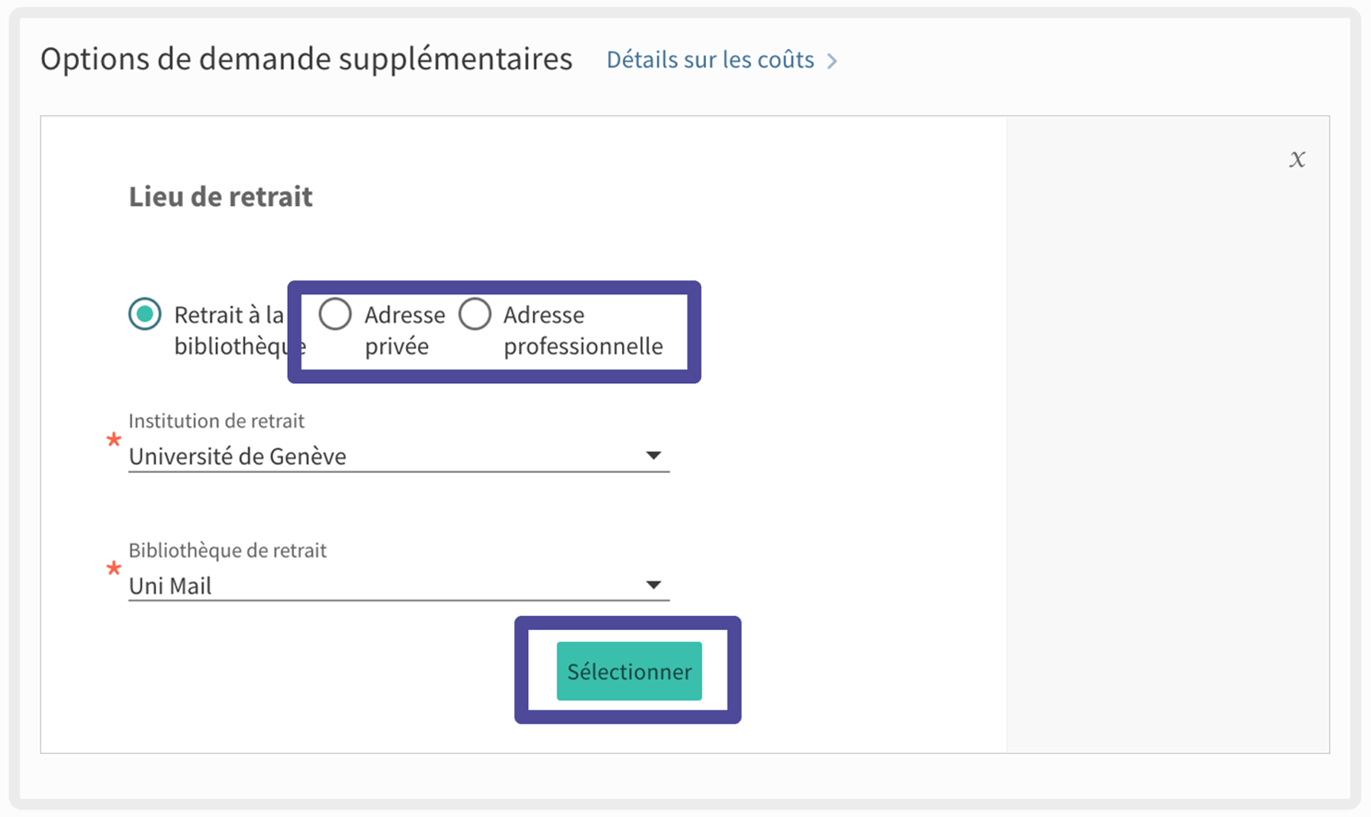Image resolution: width=1371 pixels, height=817 pixels.
Task: Click the Adresse privée label text
Action: [403, 330]
